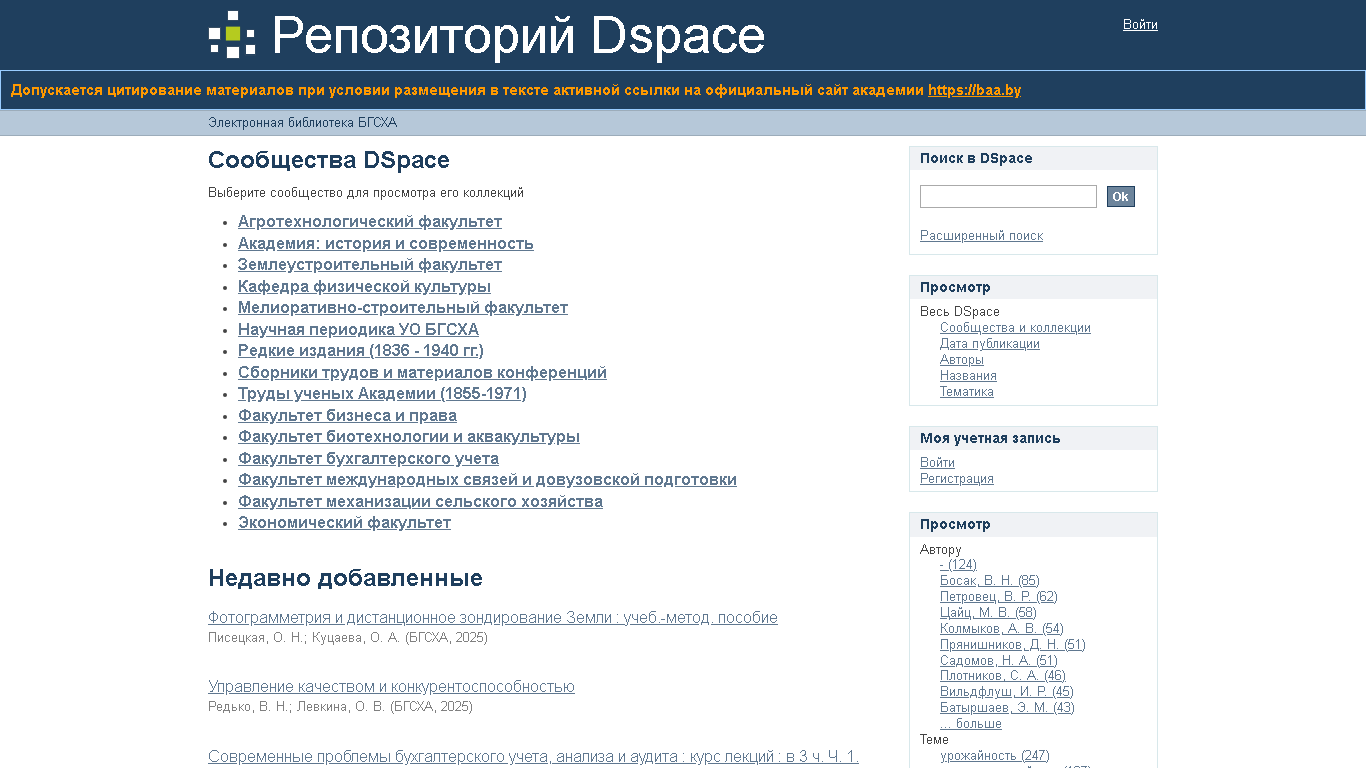Click authors text Редько, В. Н.; Левкина, О. В.
This screenshot has width=1366, height=768.
pyautogui.click(x=297, y=707)
